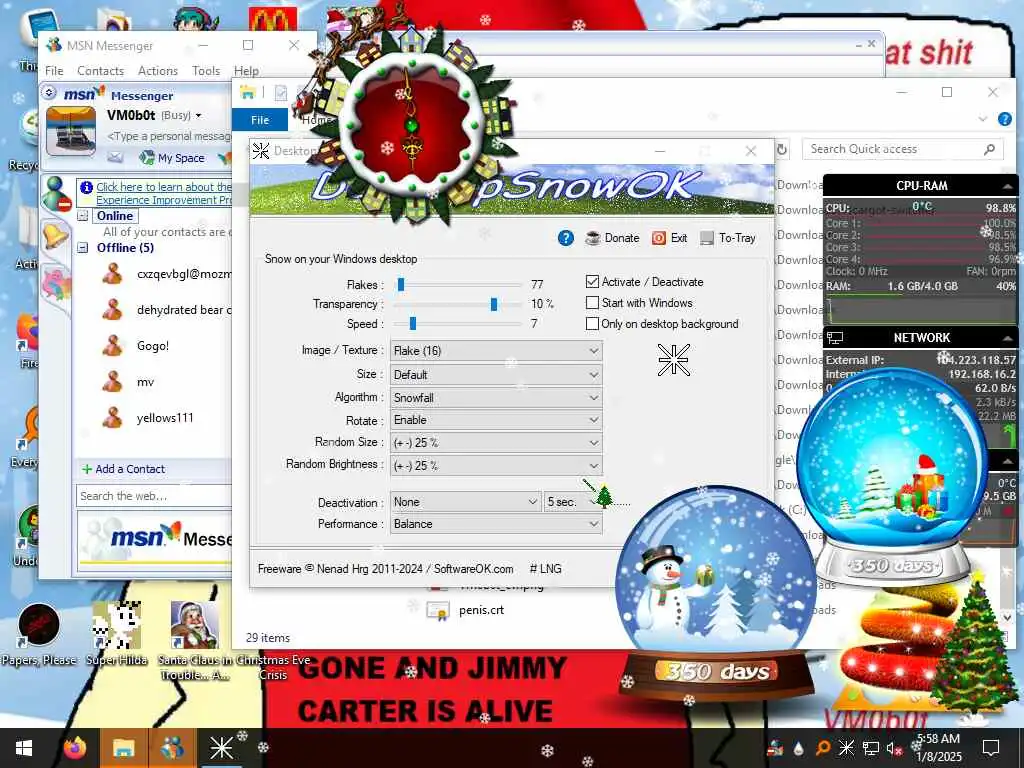Click the File Explorer refresh icon

(782, 150)
